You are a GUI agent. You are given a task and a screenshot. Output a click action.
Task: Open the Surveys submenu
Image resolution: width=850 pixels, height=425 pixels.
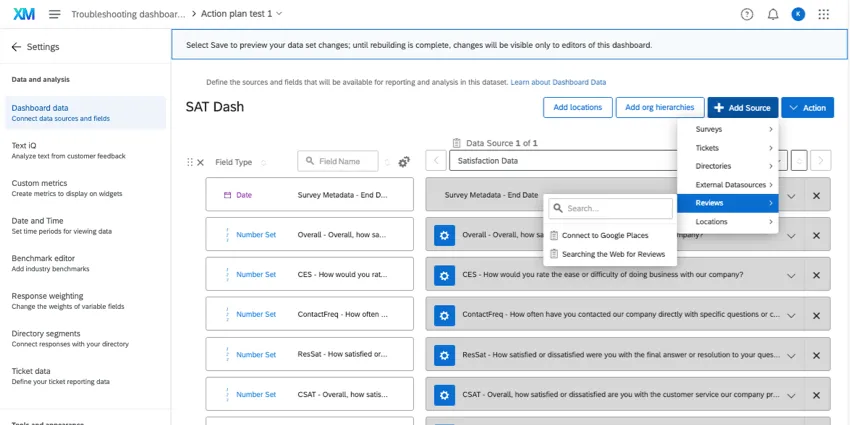[727, 130]
